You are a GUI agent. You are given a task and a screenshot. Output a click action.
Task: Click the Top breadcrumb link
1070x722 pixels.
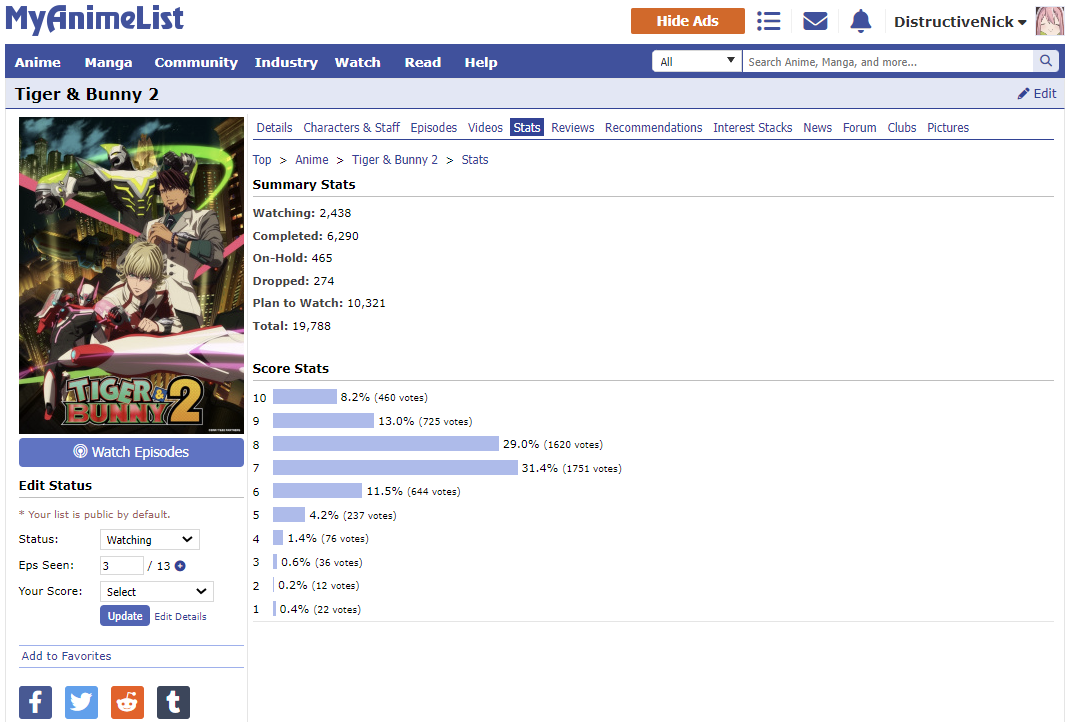(x=262, y=160)
